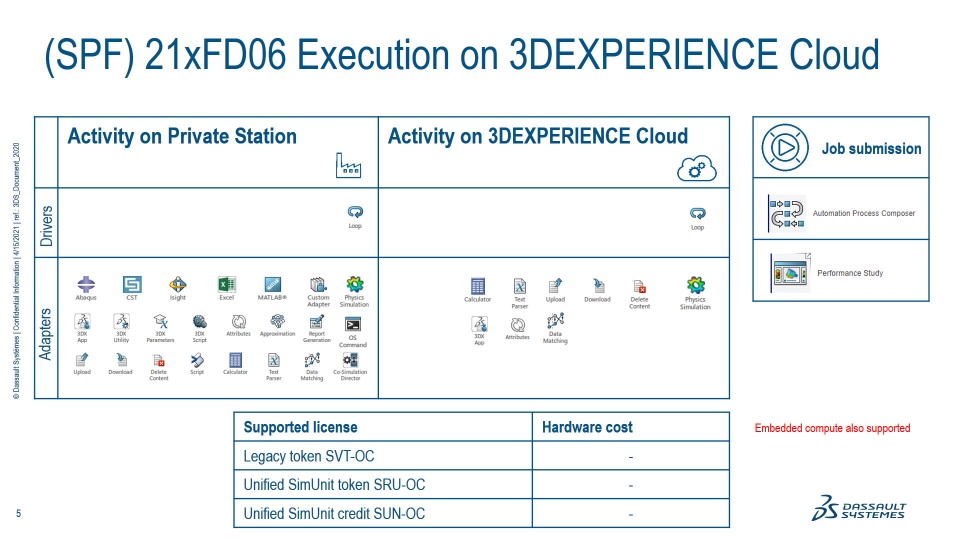Click the 'Hardware cost' column header
The image size is (960, 540).
click(588, 427)
